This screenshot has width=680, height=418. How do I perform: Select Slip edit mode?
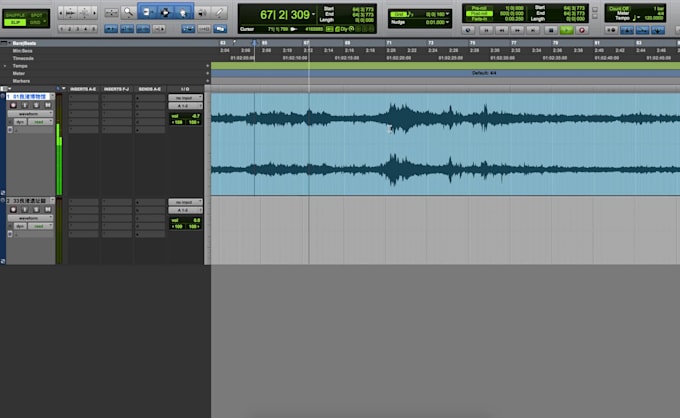(x=15, y=22)
